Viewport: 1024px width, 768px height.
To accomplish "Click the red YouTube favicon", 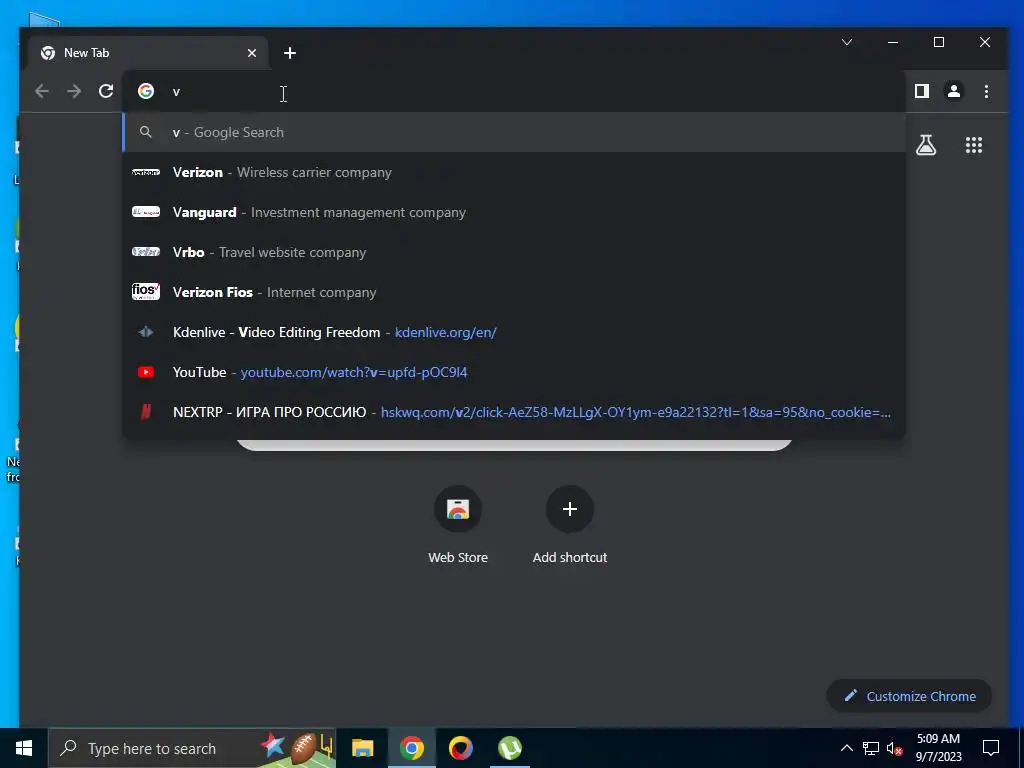I will [x=146, y=372].
